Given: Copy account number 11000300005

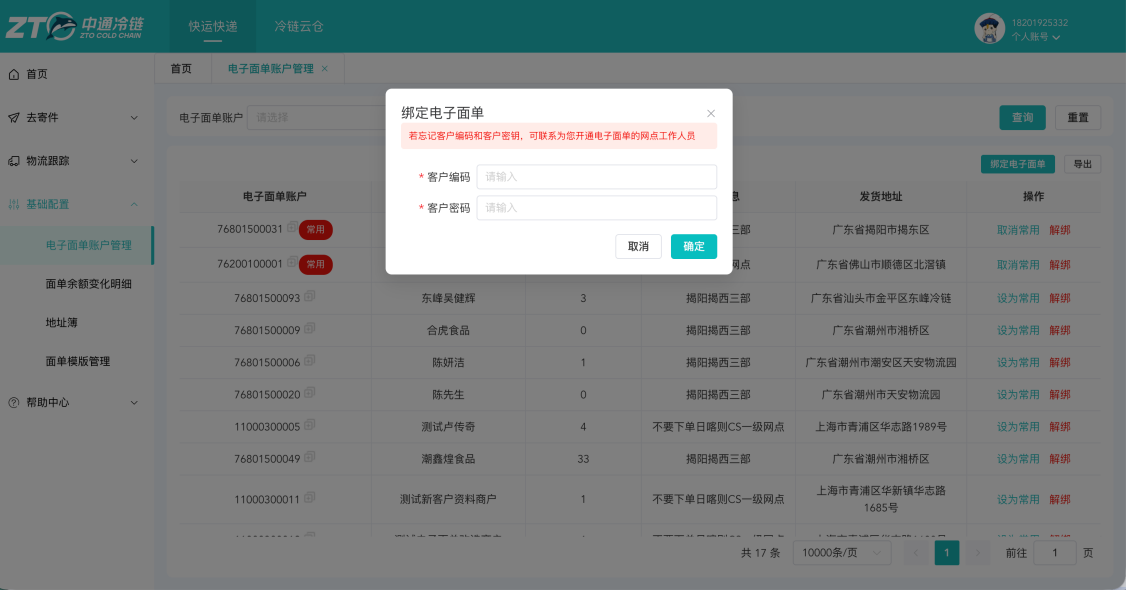Looking at the screenshot, I should tap(310, 425).
